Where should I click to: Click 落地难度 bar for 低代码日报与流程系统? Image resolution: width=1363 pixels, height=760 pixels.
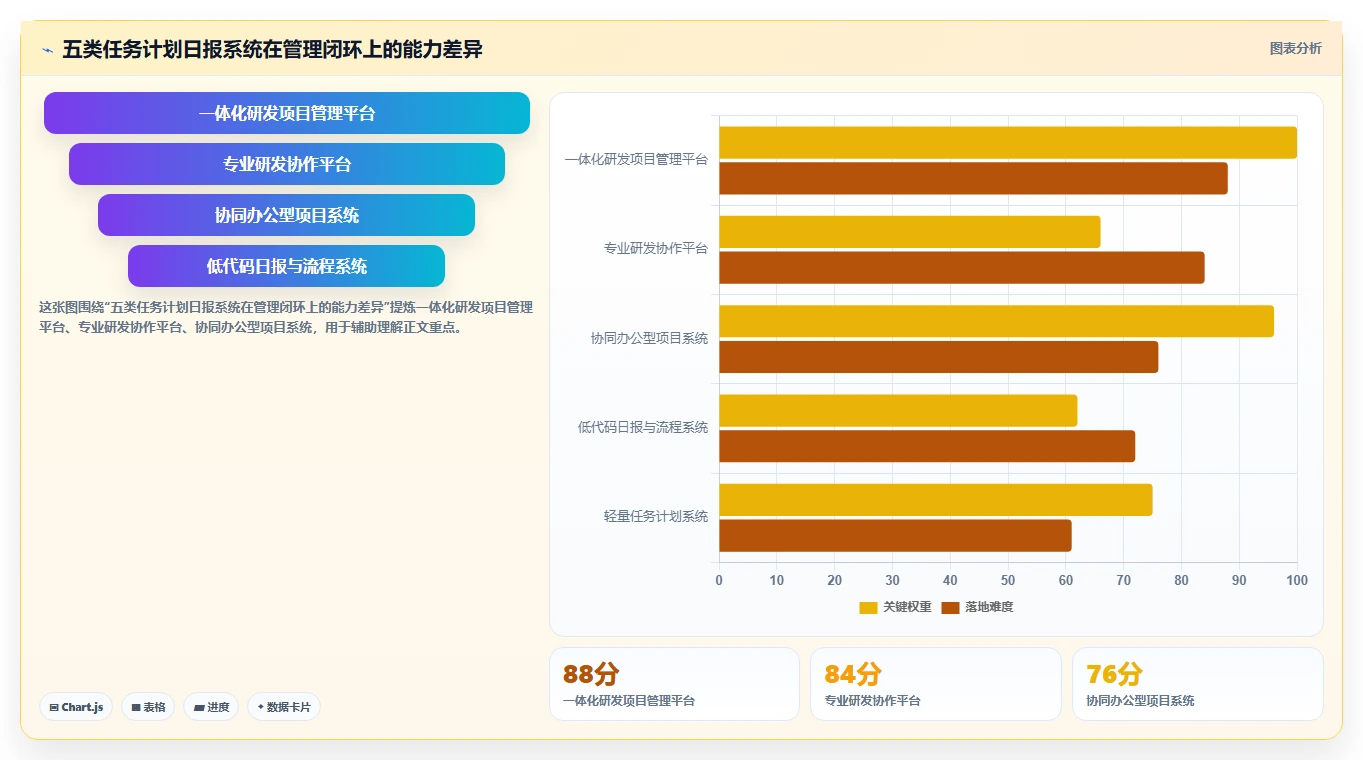[927, 446]
